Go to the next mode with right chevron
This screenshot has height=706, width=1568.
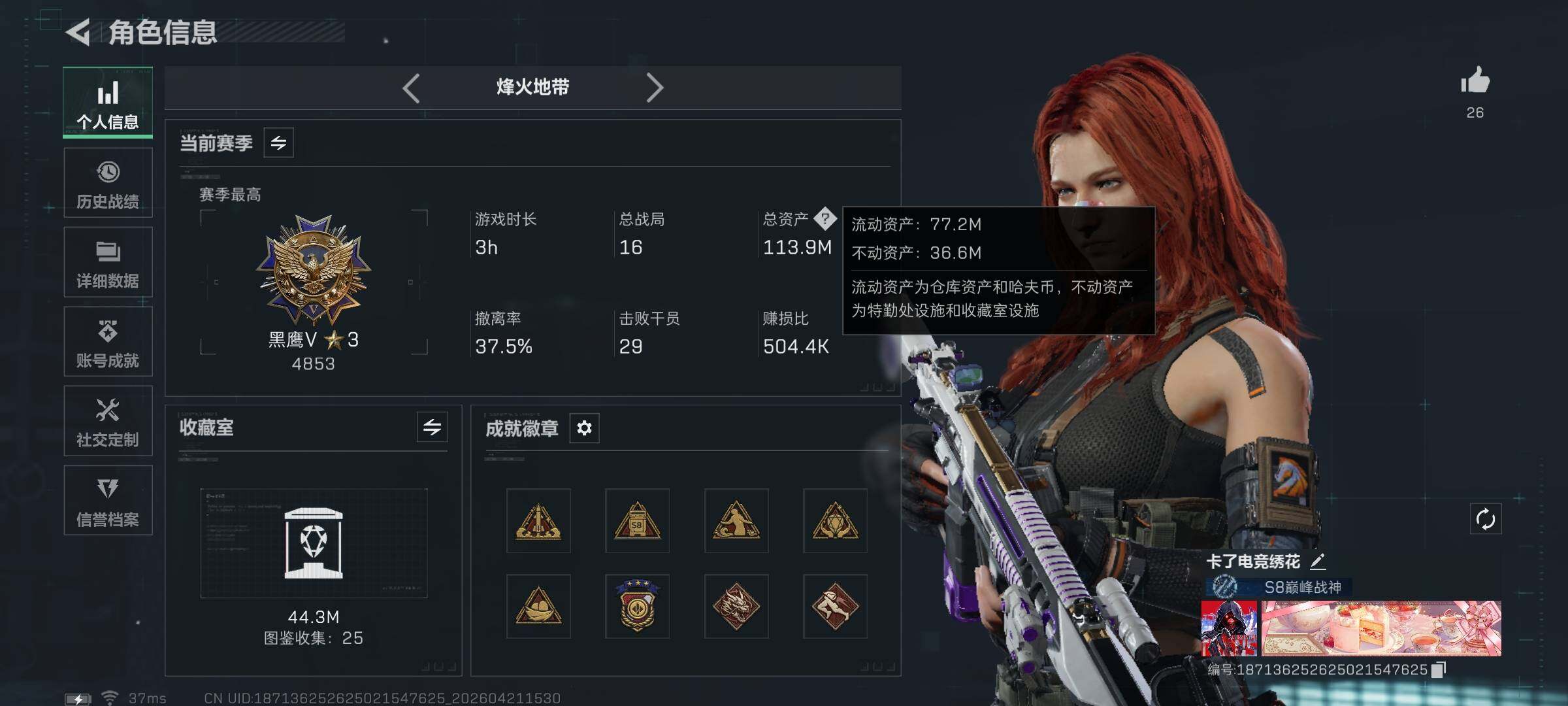655,88
